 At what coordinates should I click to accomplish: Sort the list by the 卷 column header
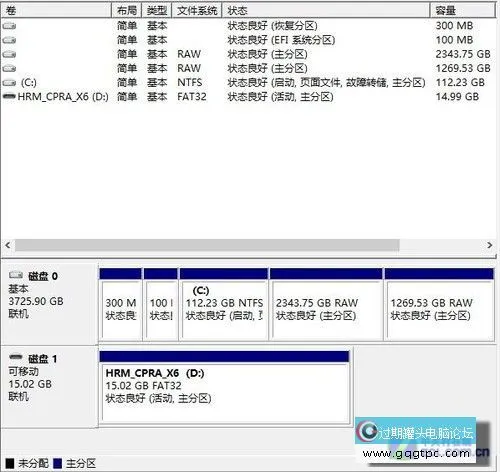pos(56,11)
